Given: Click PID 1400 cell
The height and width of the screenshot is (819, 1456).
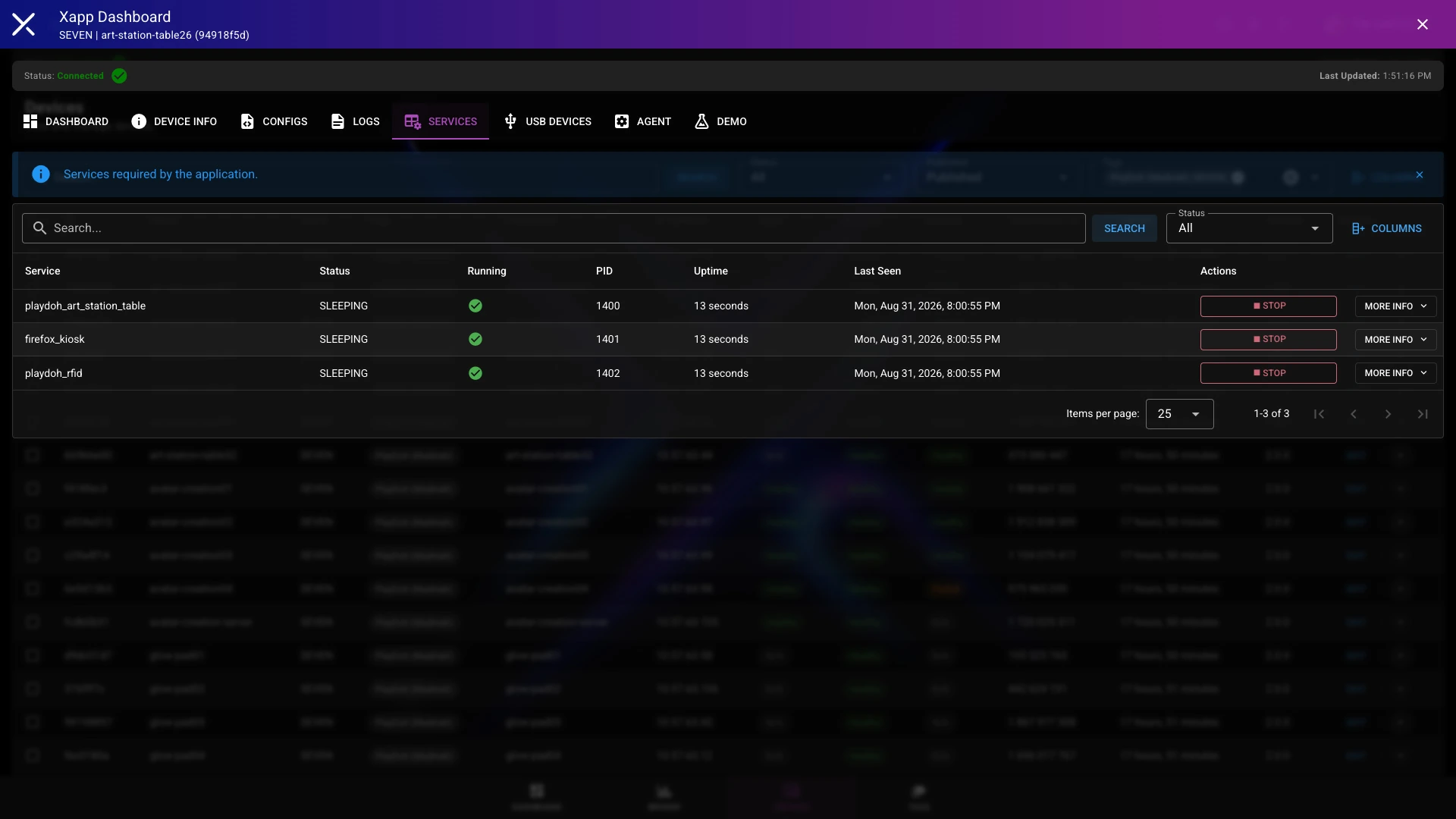Looking at the screenshot, I should 607,306.
